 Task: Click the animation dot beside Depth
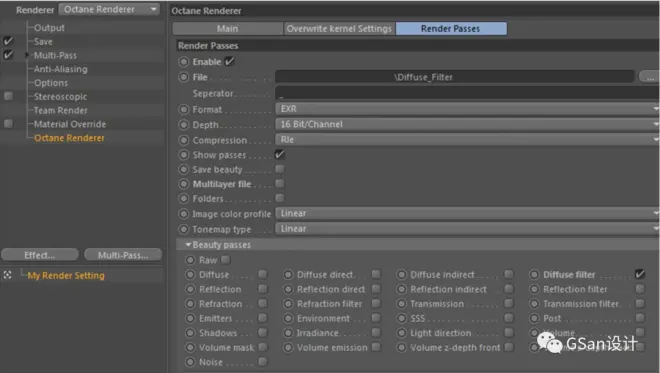pyautogui.click(x=184, y=125)
